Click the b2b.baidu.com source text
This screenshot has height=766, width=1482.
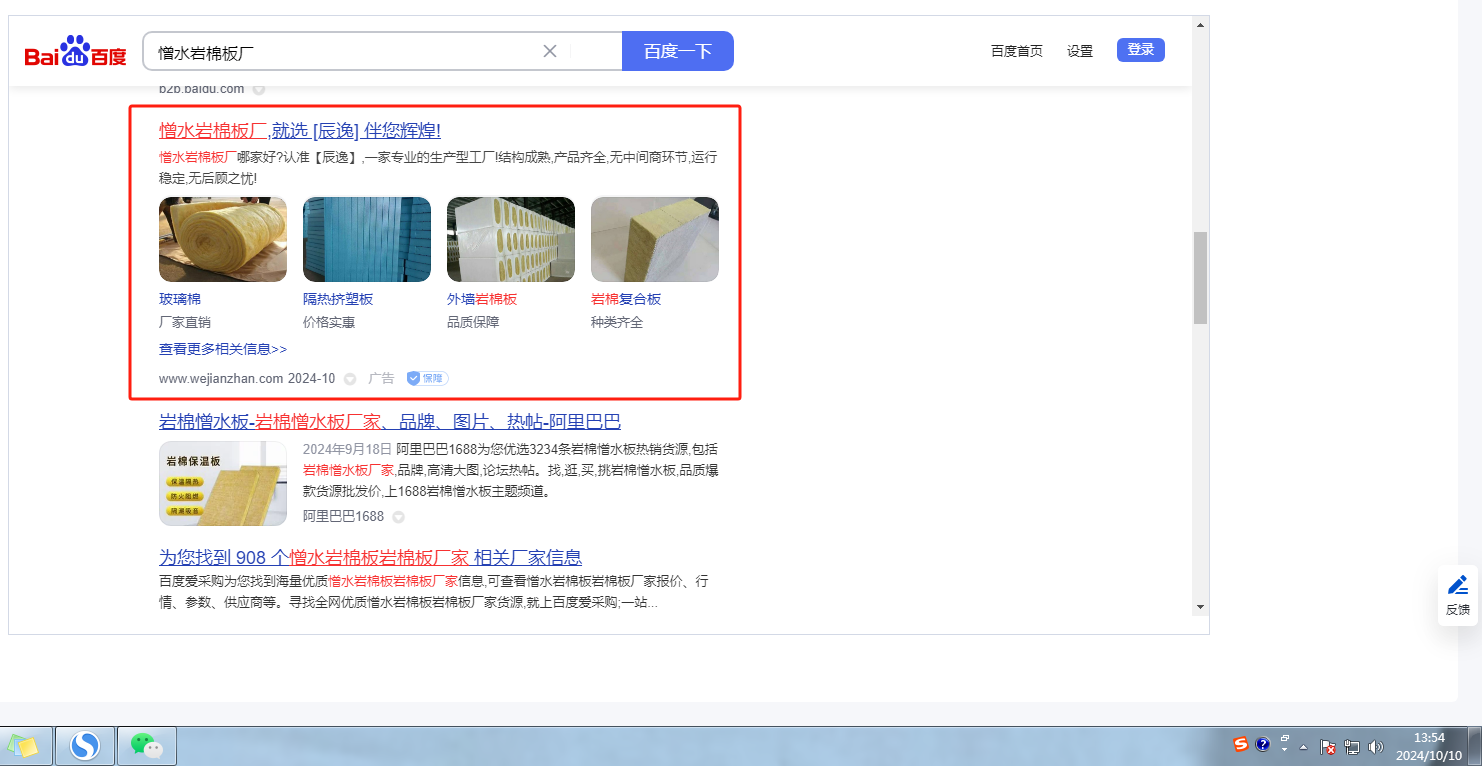click(202, 89)
